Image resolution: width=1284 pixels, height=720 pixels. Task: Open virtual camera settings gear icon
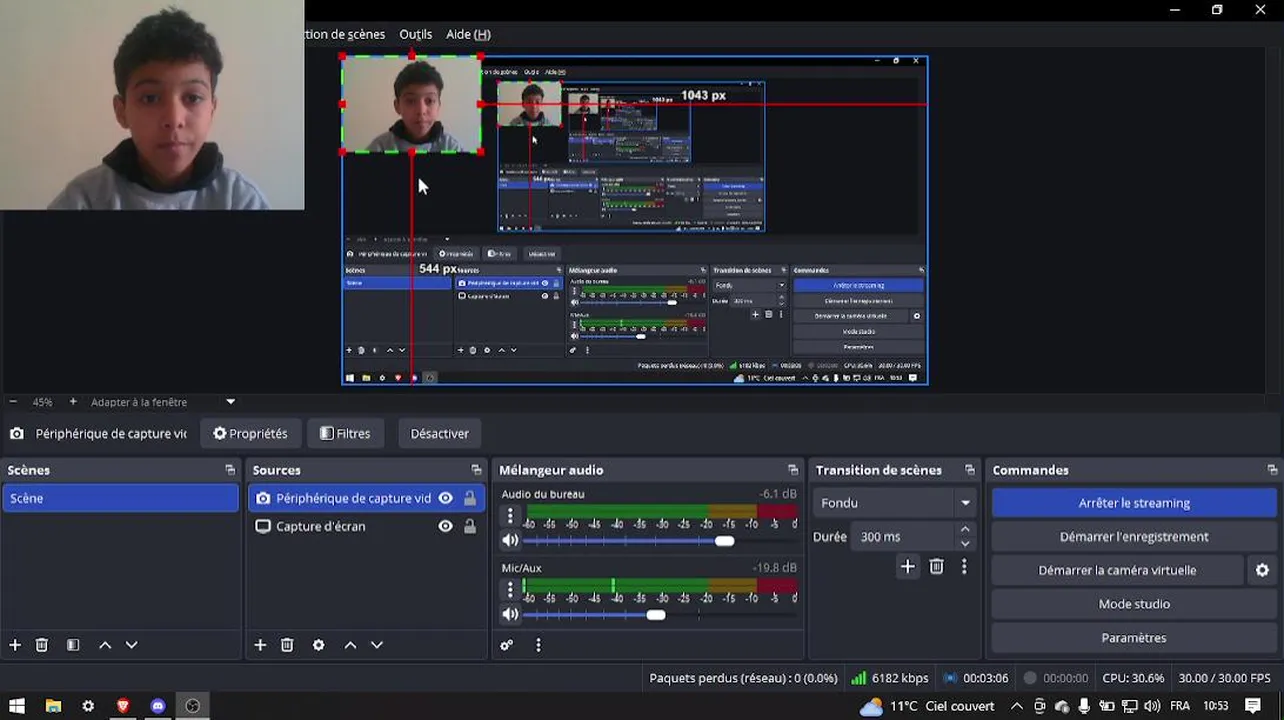pyautogui.click(x=1262, y=570)
